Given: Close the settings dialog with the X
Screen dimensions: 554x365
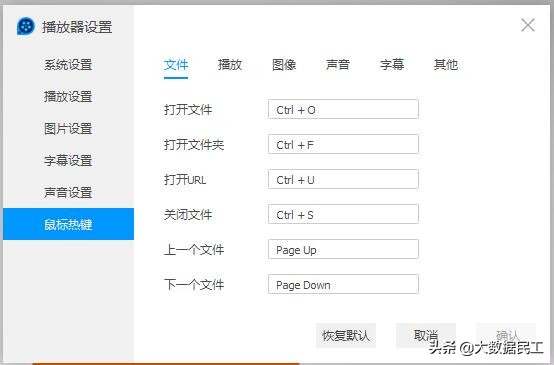Looking at the screenshot, I should 528,25.
